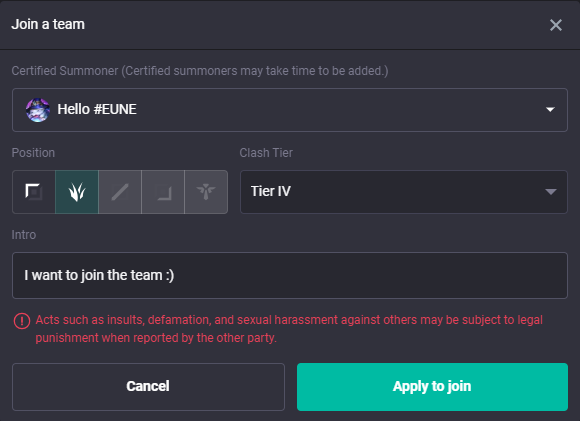Select the Support position icon
The height and width of the screenshot is (421, 580).
pyautogui.click(x=206, y=192)
